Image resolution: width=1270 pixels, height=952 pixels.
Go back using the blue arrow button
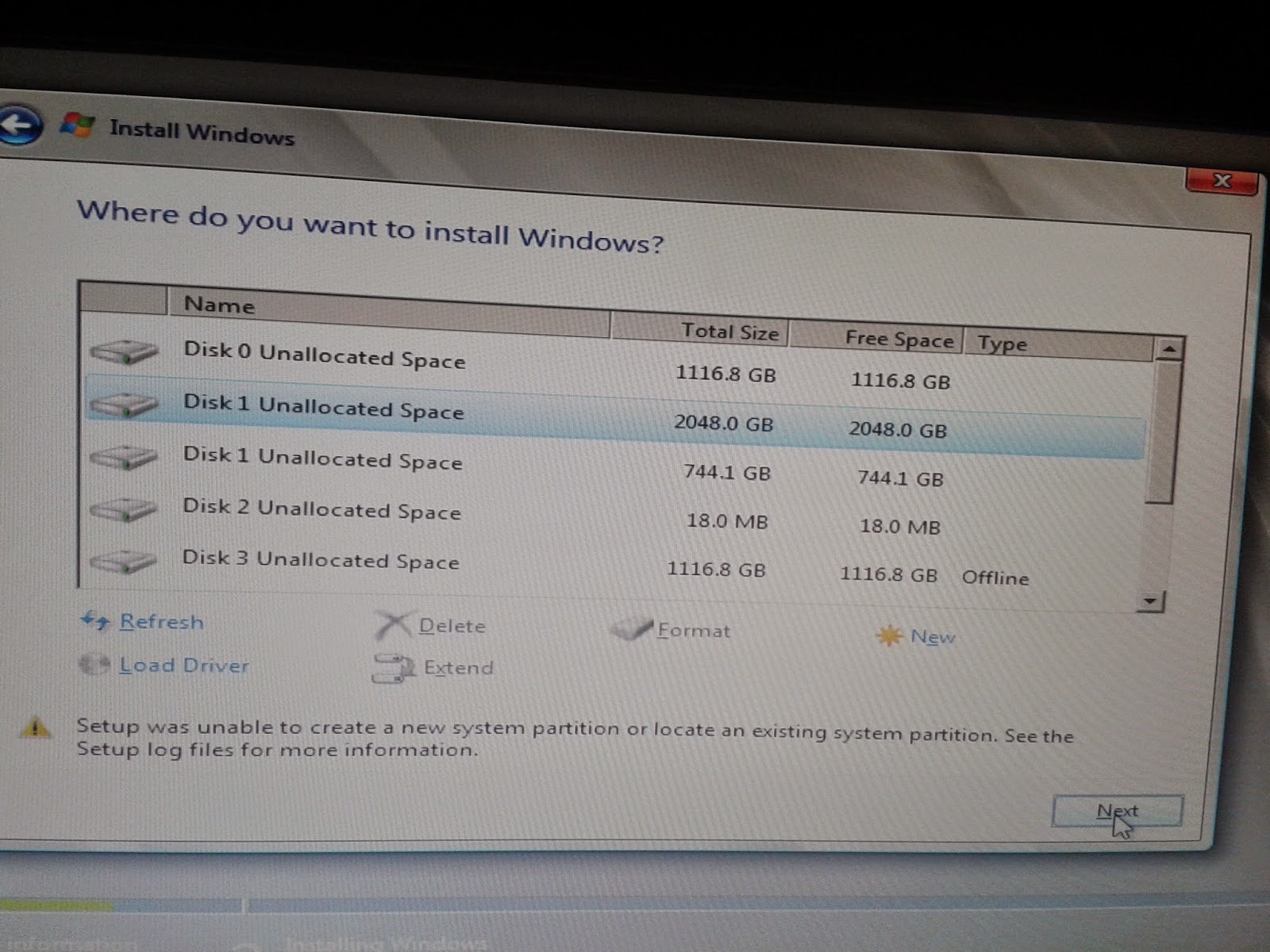pyautogui.click(x=19, y=125)
